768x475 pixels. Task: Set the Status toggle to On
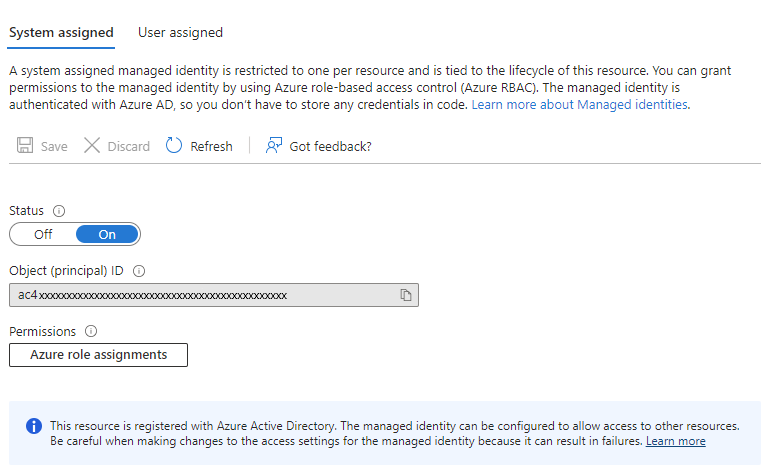[x=107, y=234]
